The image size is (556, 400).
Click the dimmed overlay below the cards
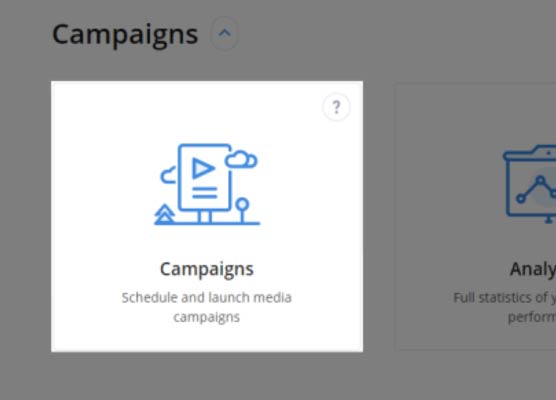click(x=278, y=376)
